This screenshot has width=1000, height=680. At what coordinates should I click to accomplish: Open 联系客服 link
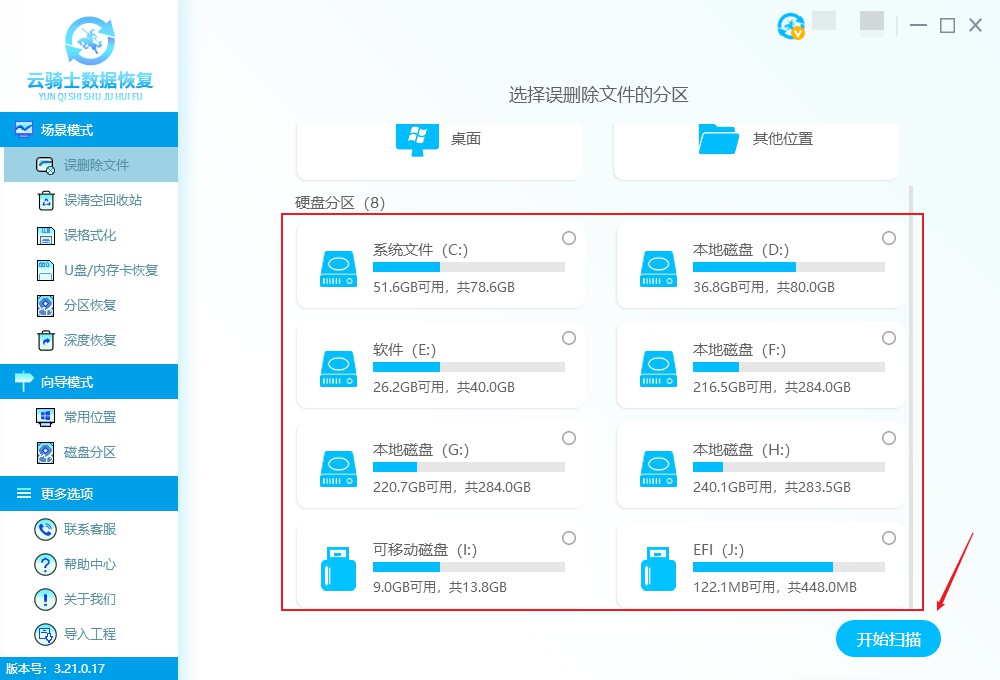pyautogui.click(x=91, y=529)
